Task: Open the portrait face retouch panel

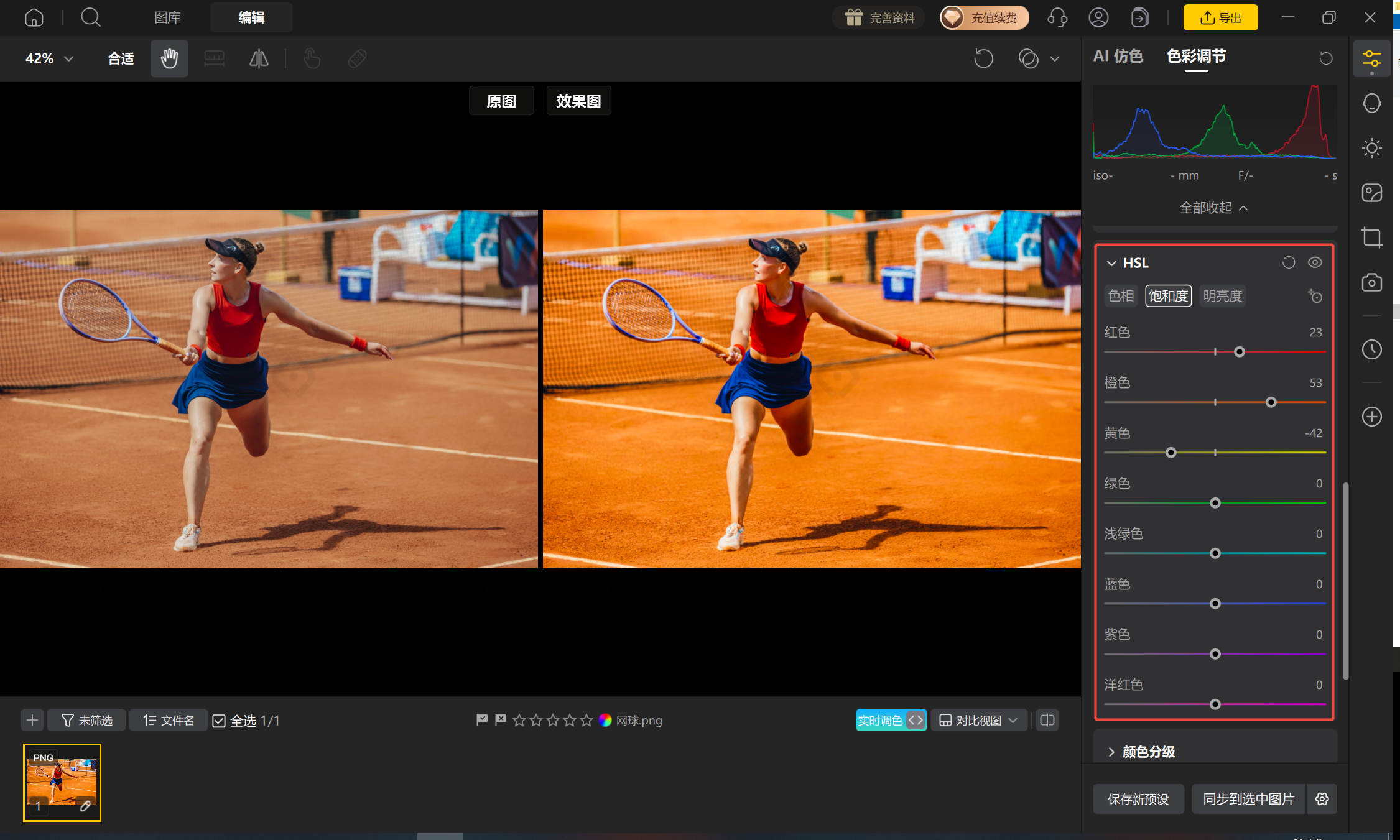Action: 1371,103
